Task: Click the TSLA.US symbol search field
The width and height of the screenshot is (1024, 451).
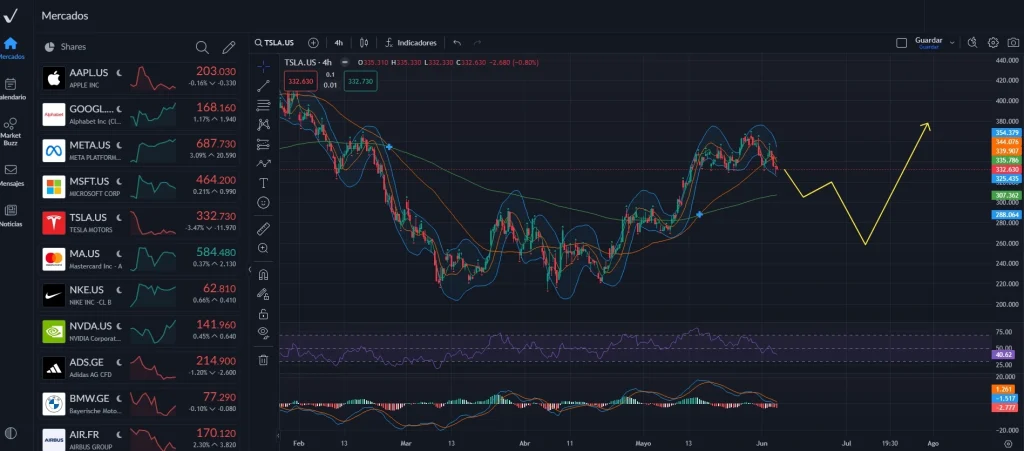Action: point(274,42)
